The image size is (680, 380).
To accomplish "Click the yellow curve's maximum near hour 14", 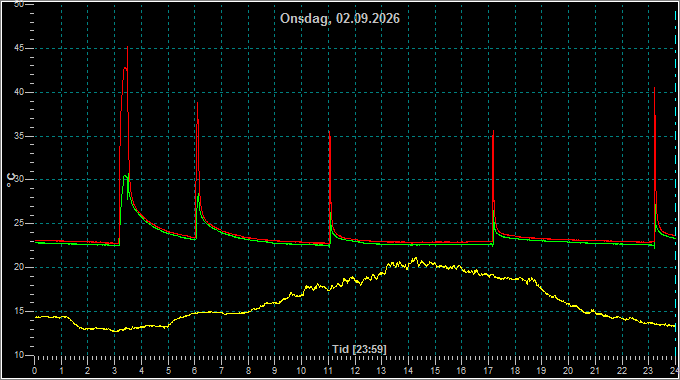I will pos(415,259).
